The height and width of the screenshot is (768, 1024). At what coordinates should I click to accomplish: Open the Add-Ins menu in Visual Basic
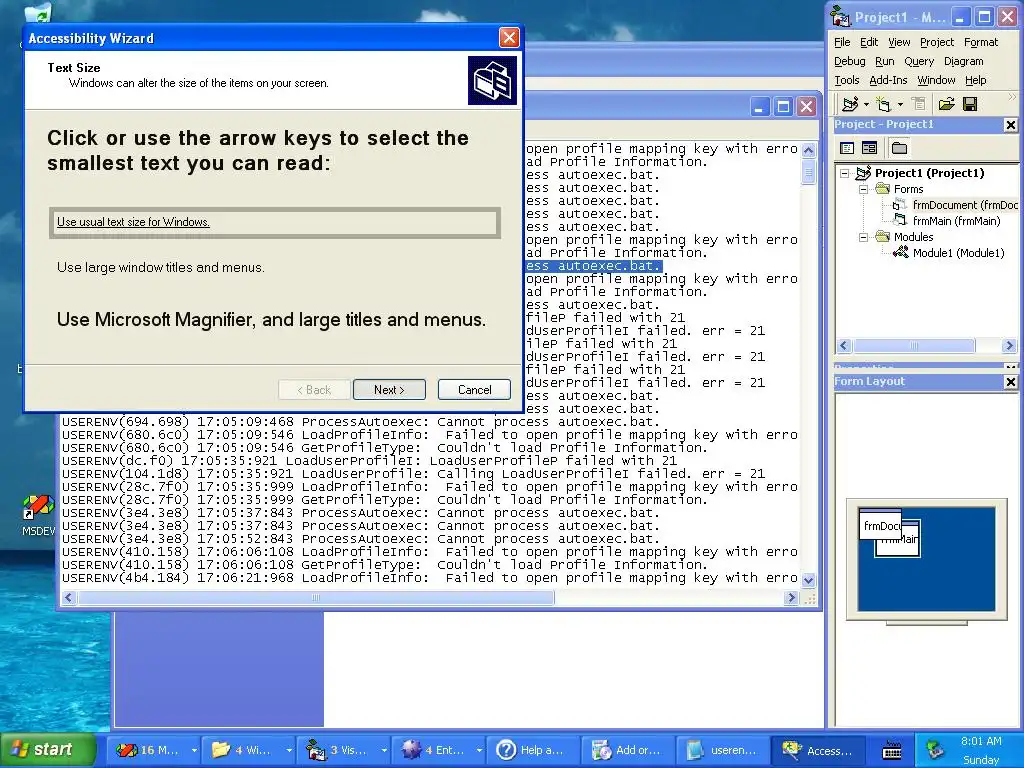[x=888, y=80]
